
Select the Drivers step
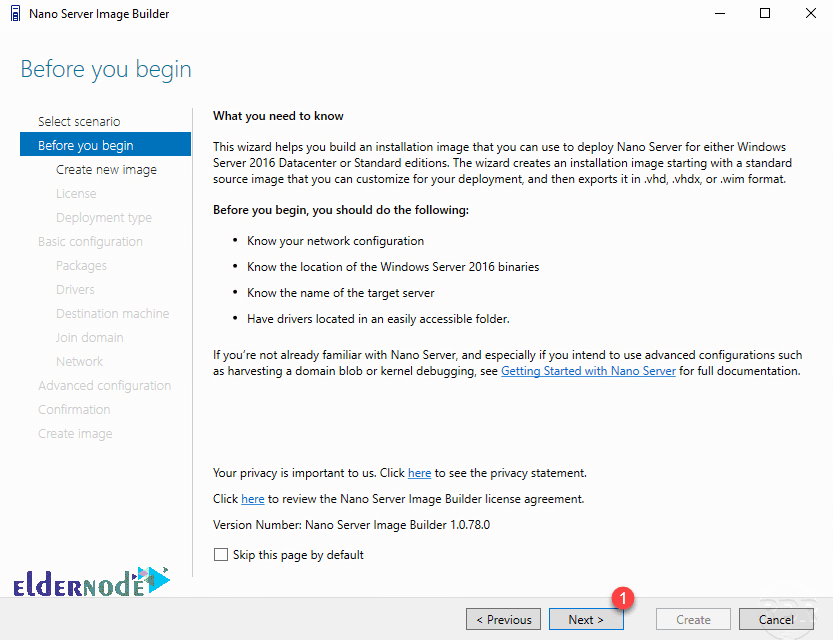pyautogui.click(x=75, y=289)
